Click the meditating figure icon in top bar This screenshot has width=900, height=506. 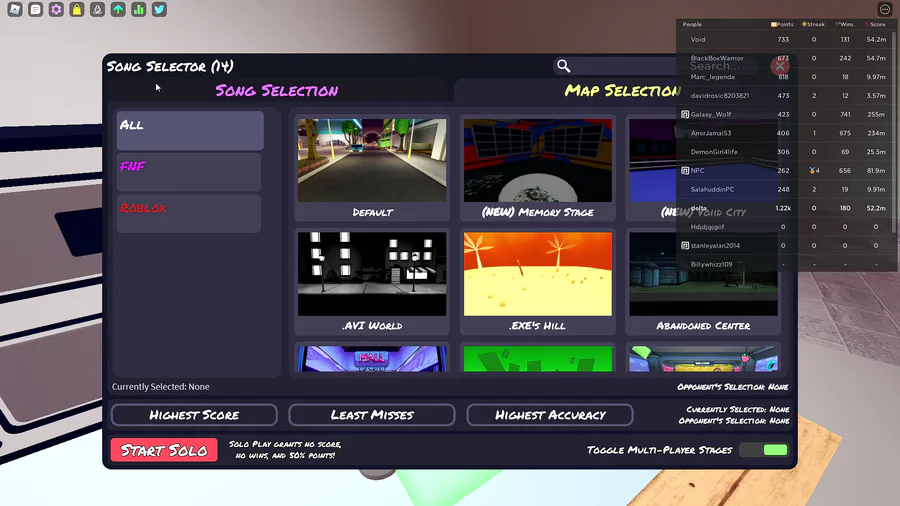click(x=98, y=9)
